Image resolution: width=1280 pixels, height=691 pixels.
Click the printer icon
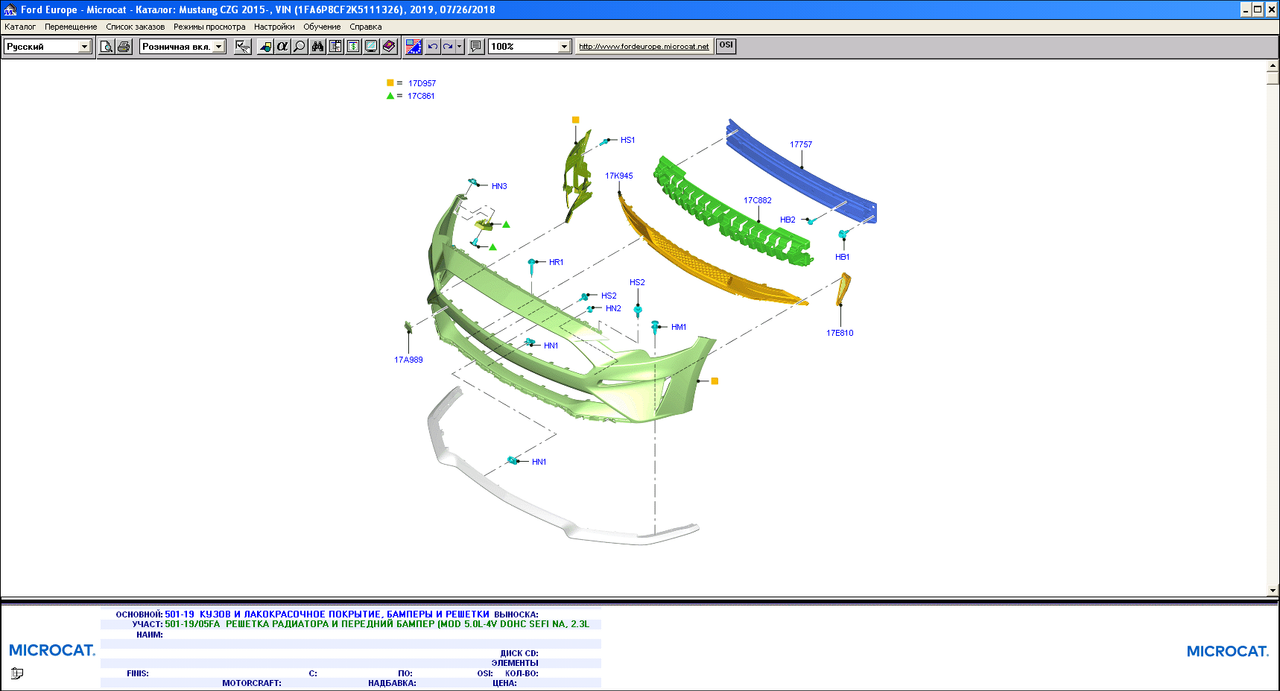pyautogui.click(x=124, y=46)
